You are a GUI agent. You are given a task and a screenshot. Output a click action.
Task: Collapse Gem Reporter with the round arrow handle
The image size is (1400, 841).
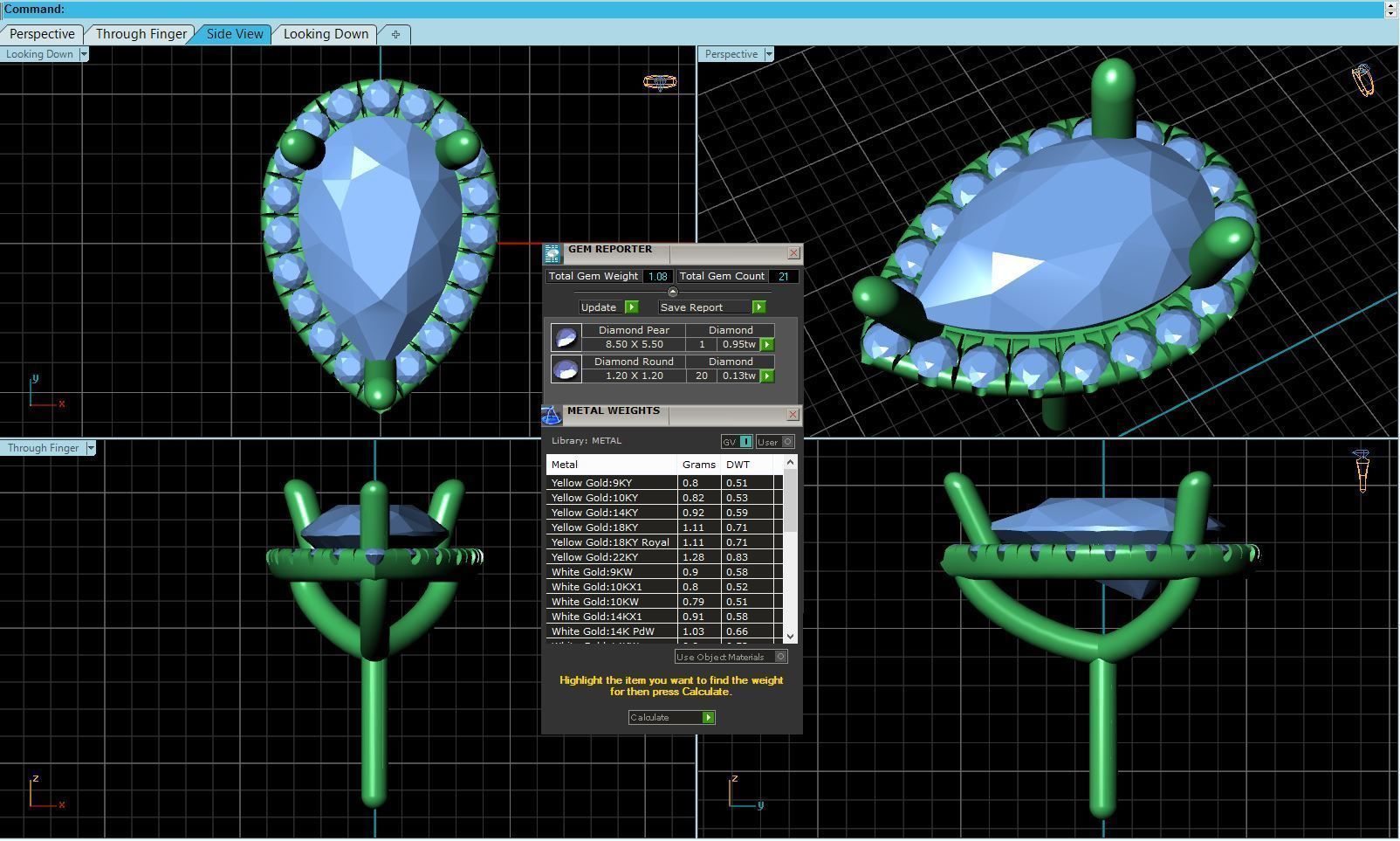coord(672,293)
